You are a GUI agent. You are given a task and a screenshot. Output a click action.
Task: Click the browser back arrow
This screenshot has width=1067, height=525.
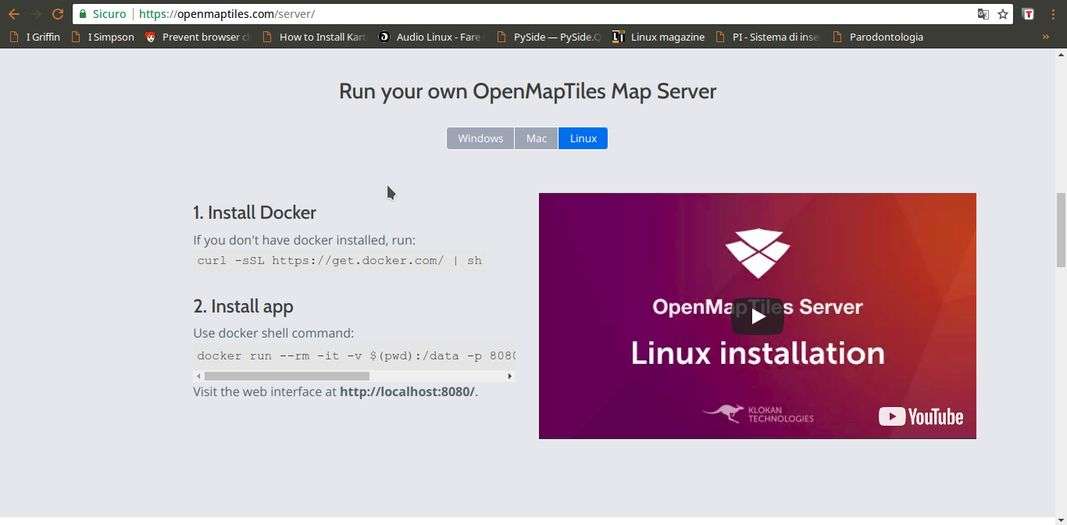click(x=13, y=14)
